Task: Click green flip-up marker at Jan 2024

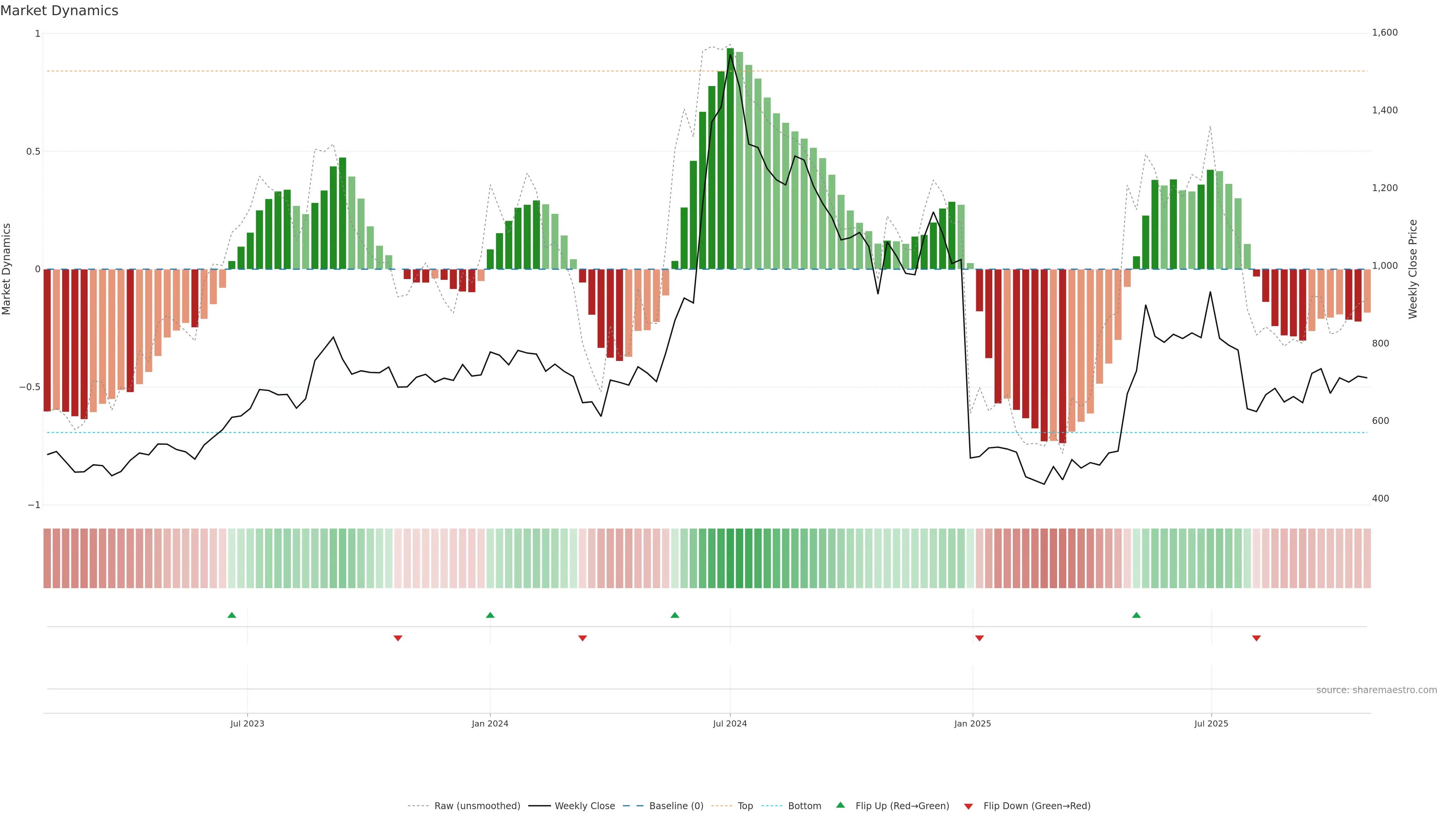Action: click(x=490, y=615)
